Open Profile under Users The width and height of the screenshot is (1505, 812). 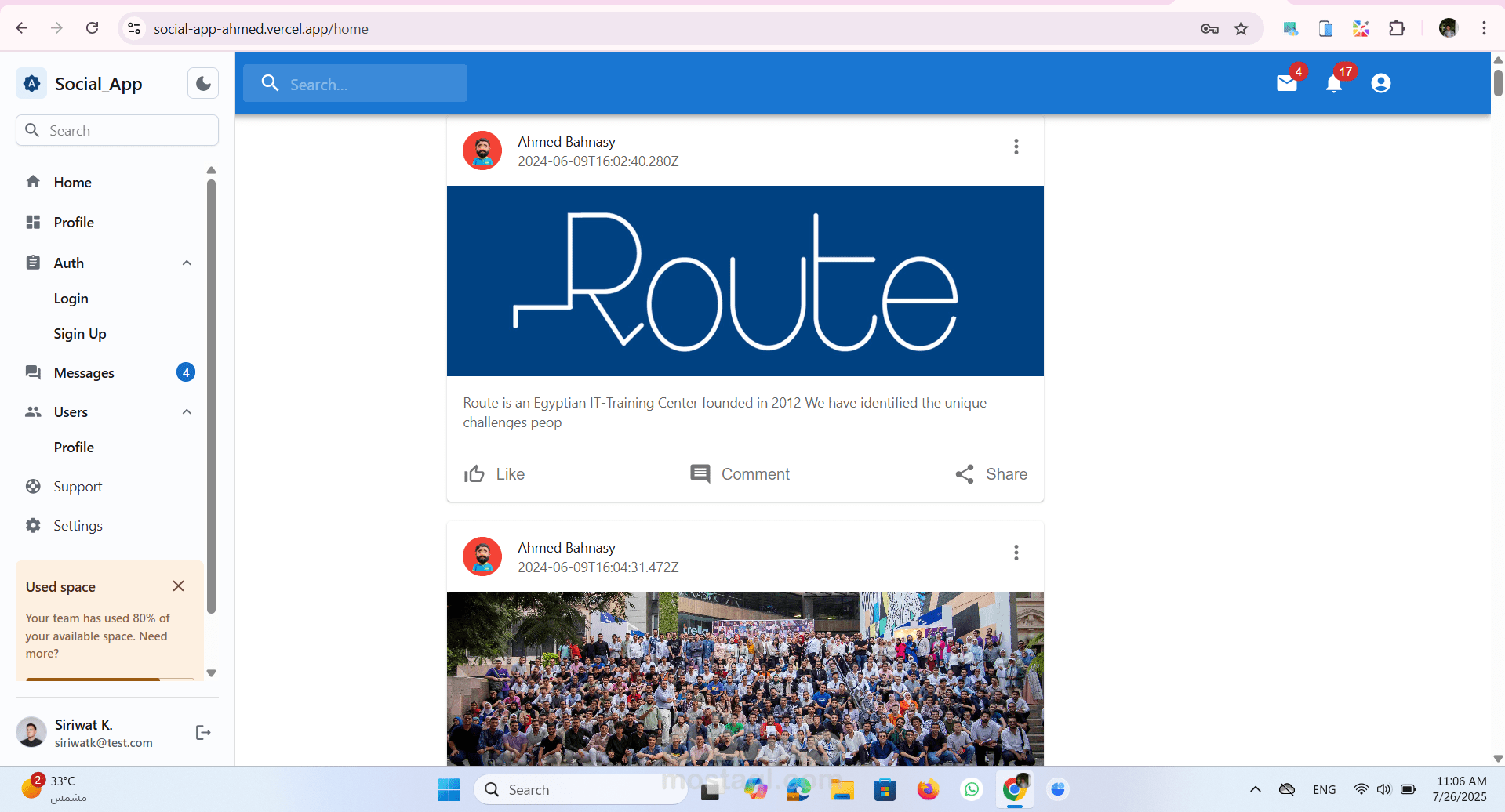click(x=74, y=447)
